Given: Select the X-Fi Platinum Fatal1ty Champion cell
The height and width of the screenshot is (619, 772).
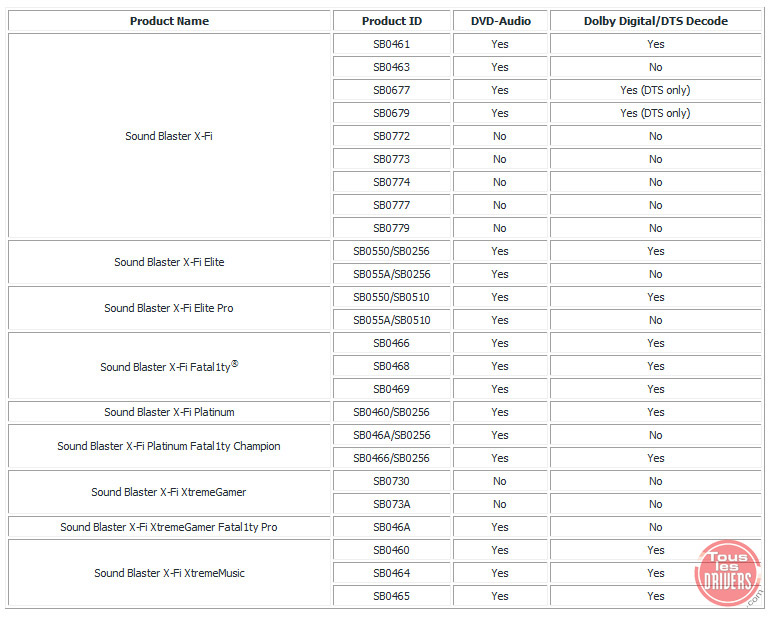Looking at the screenshot, I should pos(169,446).
